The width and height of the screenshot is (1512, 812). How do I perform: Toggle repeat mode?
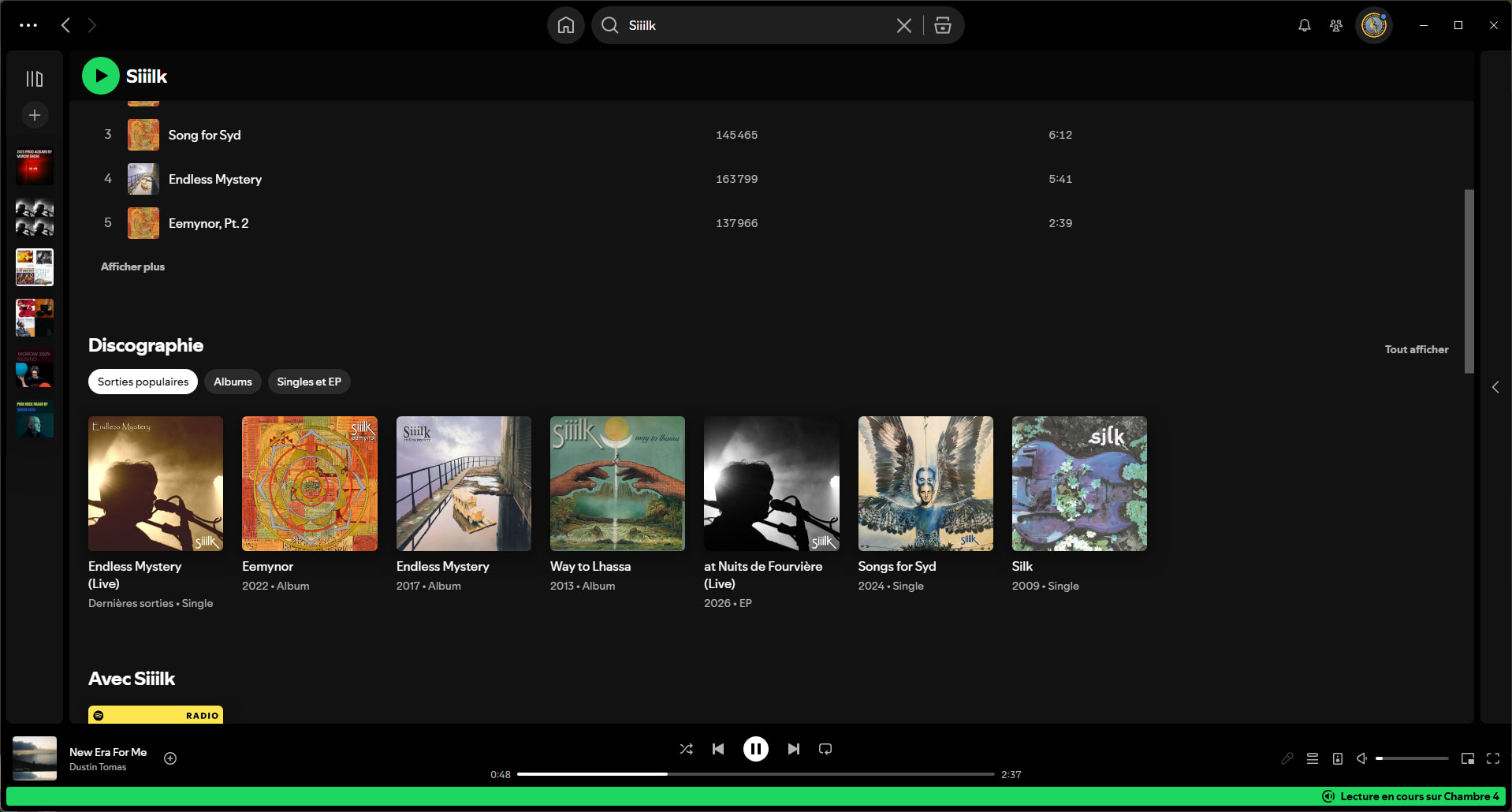(x=825, y=749)
